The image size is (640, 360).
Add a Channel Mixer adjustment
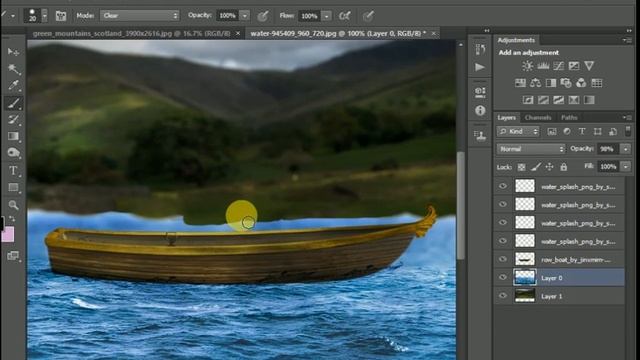[581, 83]
